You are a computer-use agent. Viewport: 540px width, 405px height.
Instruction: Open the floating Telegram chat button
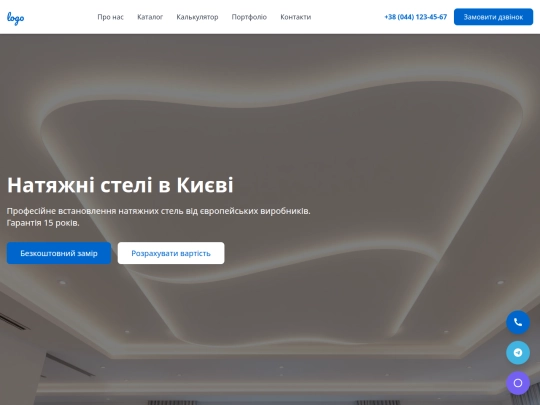[518, 352]
